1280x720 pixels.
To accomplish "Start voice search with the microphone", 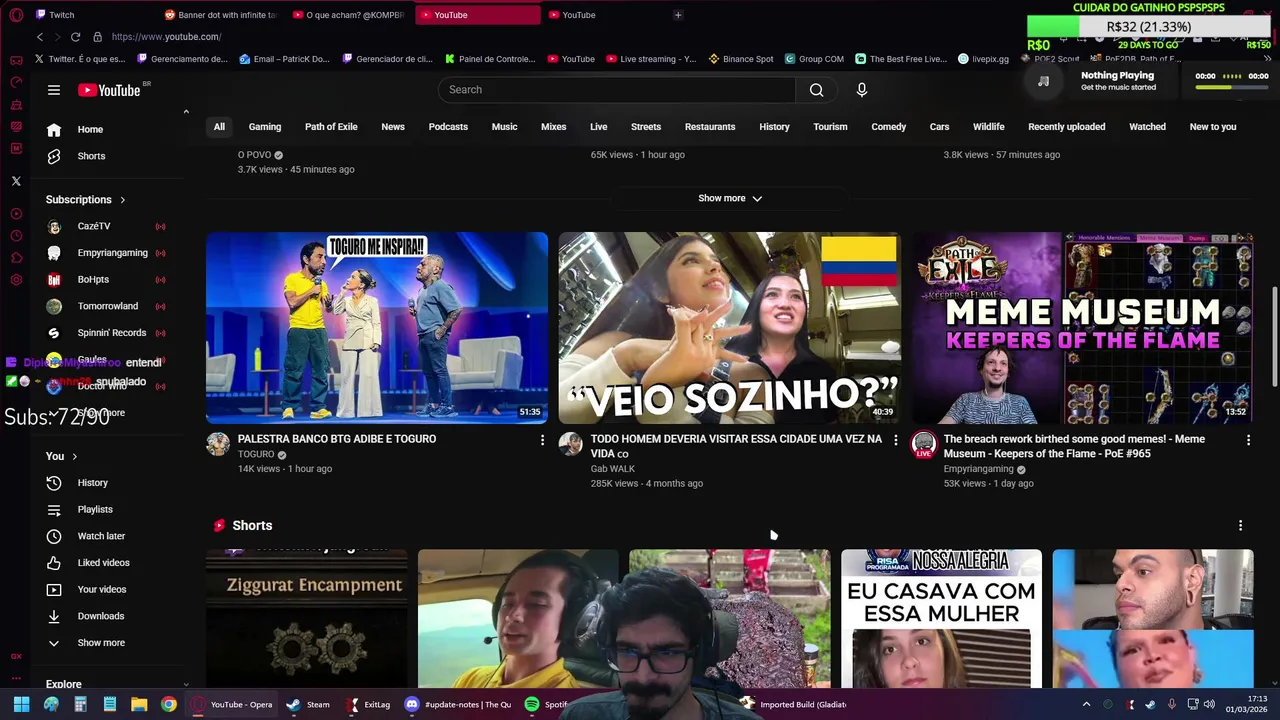I will [861, 90].
